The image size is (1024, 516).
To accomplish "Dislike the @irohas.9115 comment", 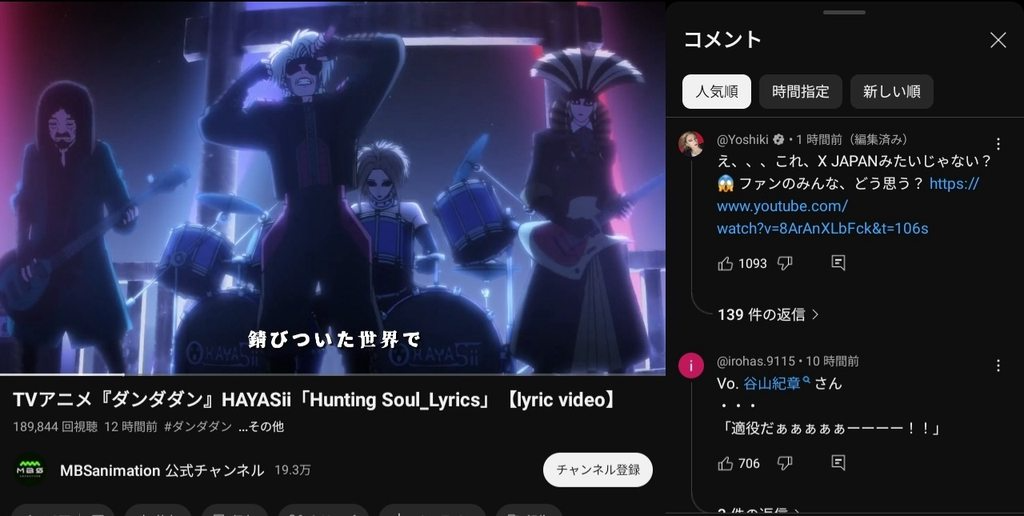I will pyautogui.click(x=785, y=463).
